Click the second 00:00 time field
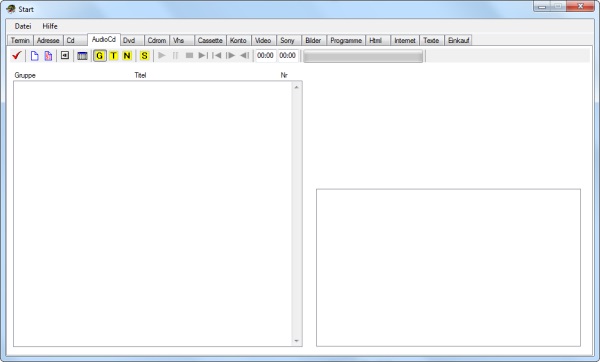 287,56
